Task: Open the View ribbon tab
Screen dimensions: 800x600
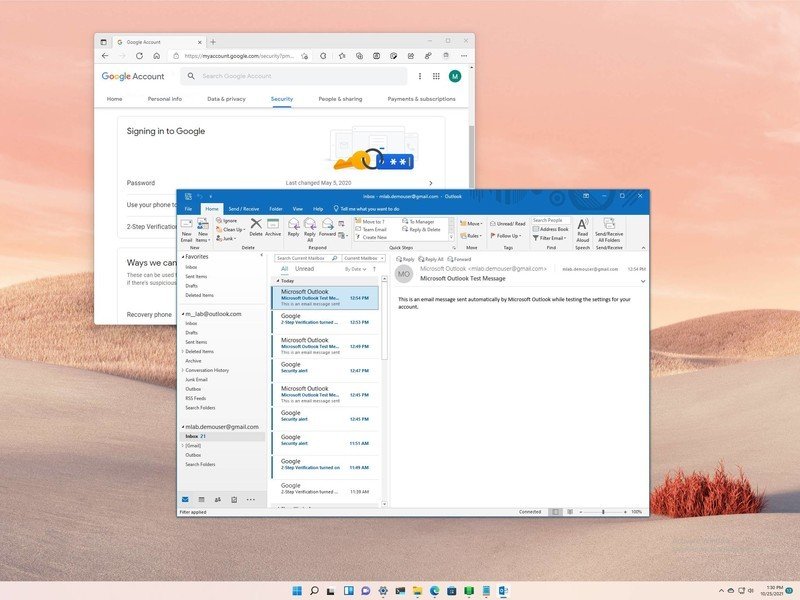Action: point(297,209)
